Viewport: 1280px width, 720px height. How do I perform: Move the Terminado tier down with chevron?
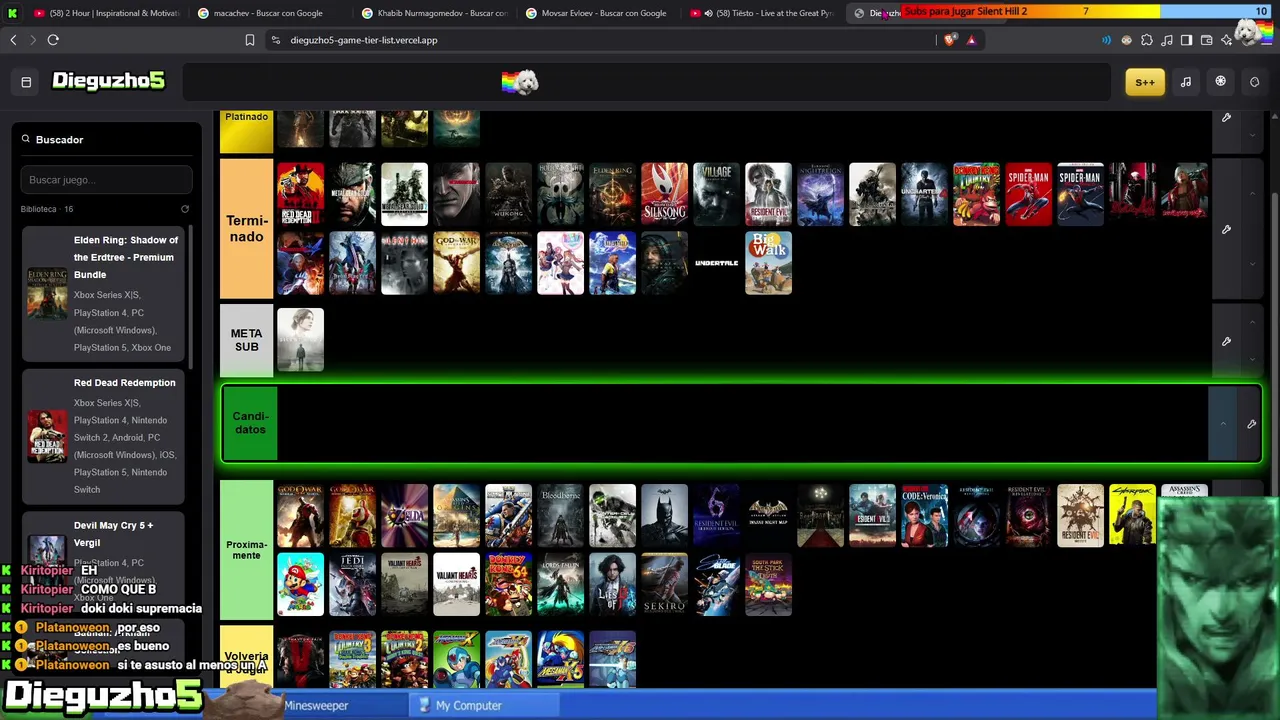pos(1252,264)
